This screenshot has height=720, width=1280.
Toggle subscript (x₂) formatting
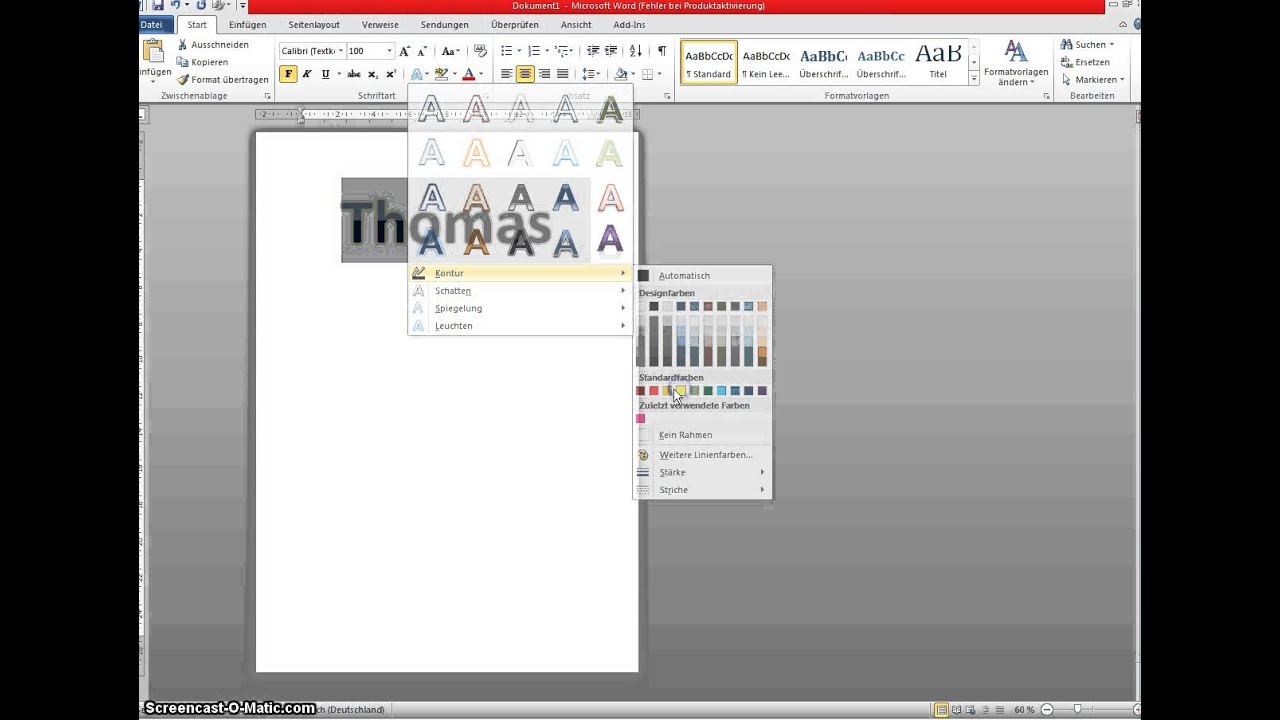(373, 74)
